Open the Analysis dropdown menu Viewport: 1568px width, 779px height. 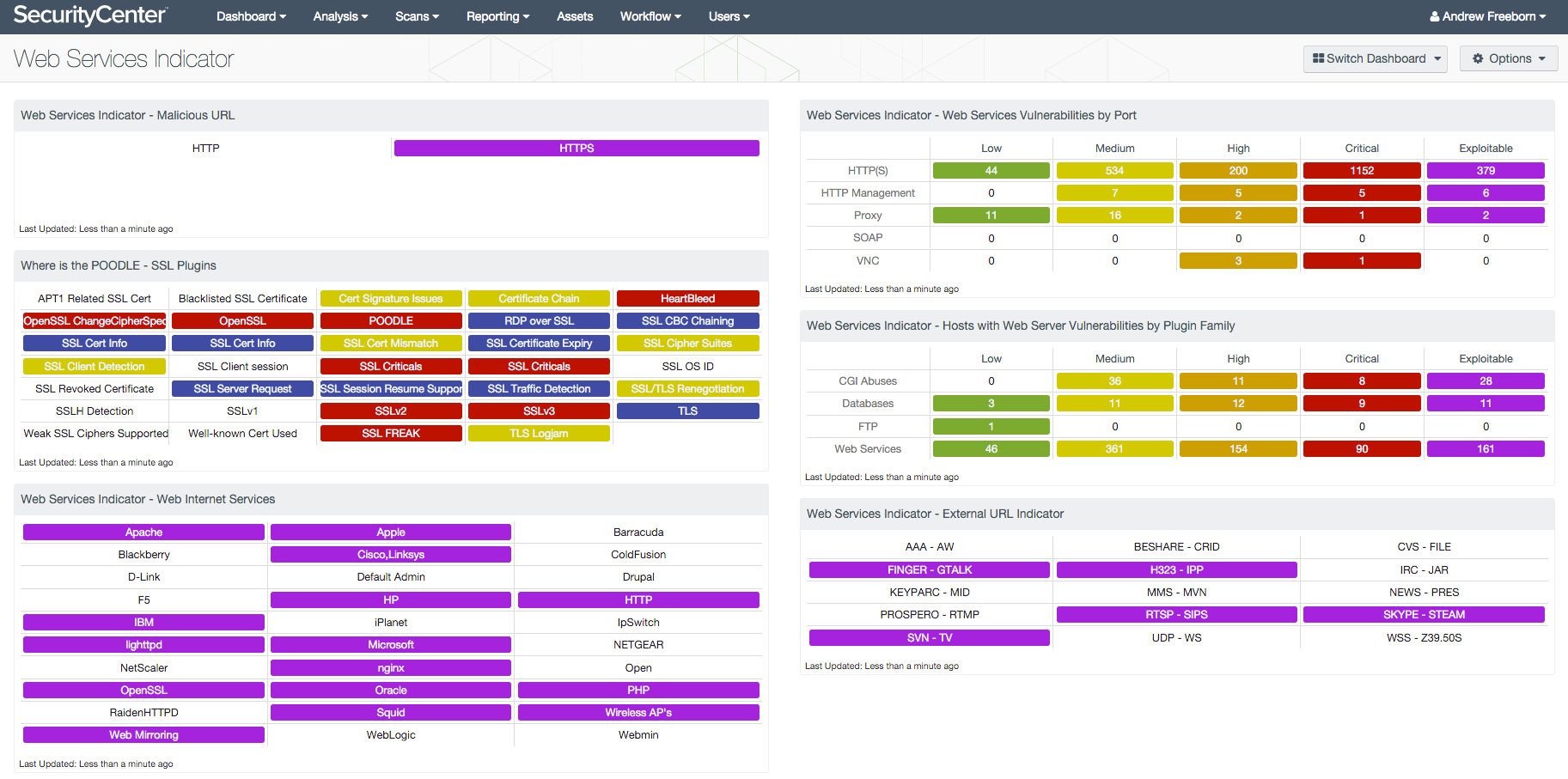[x=340, y=16]
